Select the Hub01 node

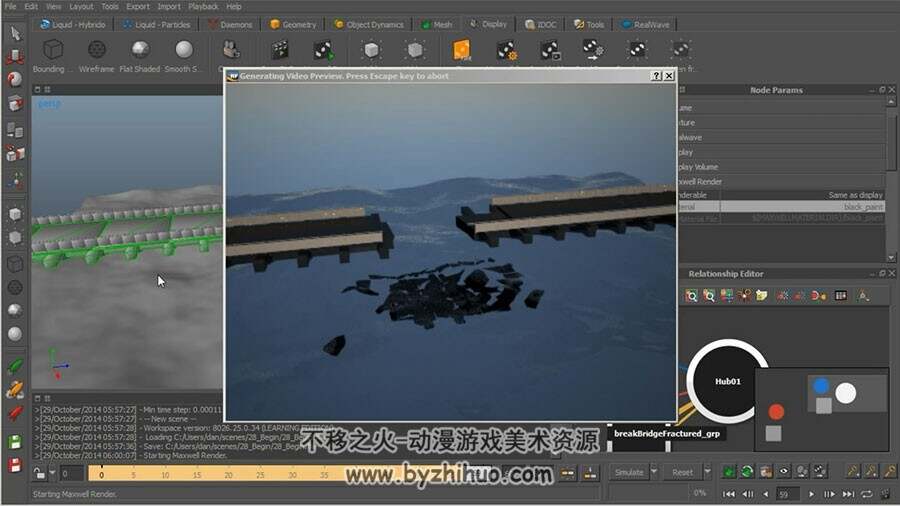[x=728, y=382]
